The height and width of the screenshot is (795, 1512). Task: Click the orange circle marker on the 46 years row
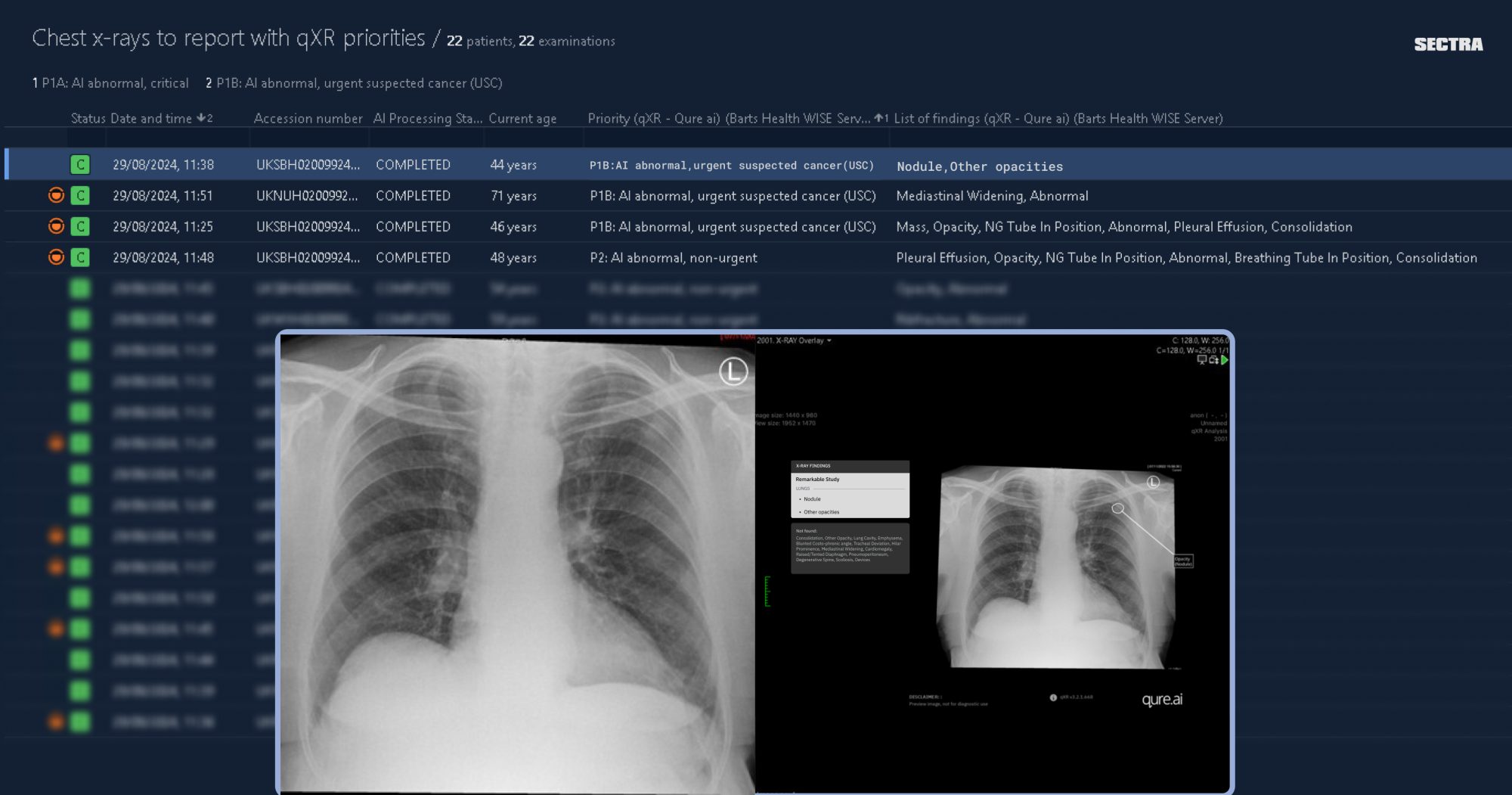coord(56,226)
